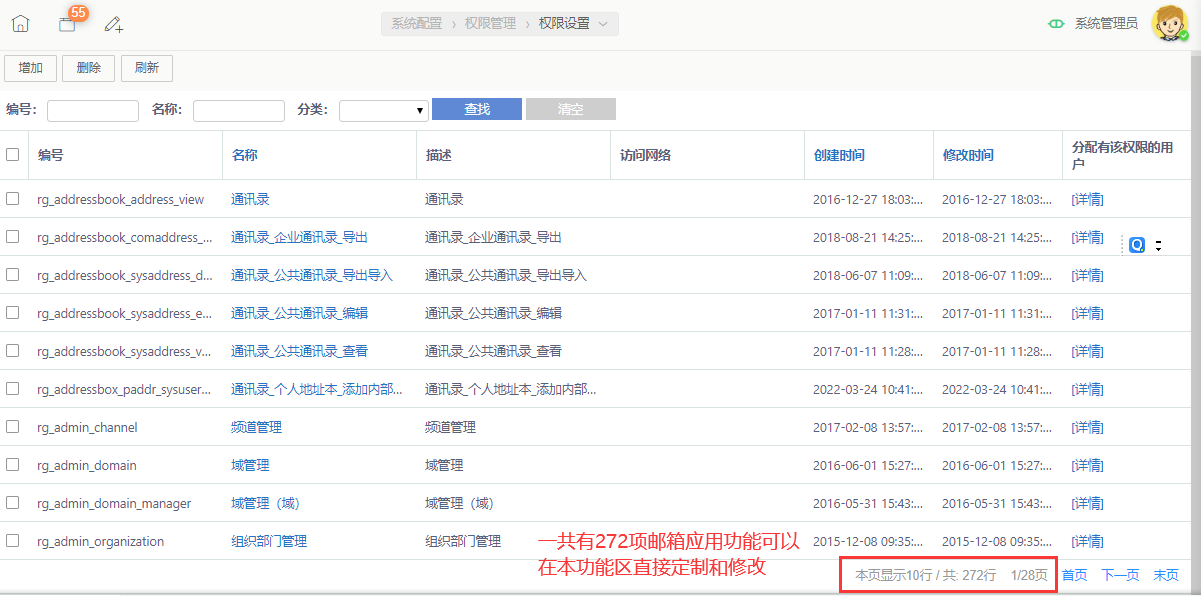This screenshot has width=1201, height=596.
Task: Navigate to 权限管理 breadcrumb item
Action: pyautogui.click(x=490, y=24)
